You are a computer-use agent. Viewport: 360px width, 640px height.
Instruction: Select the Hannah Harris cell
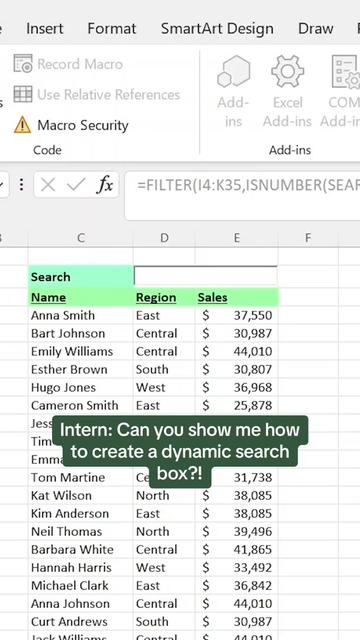(x=81, y=567)
